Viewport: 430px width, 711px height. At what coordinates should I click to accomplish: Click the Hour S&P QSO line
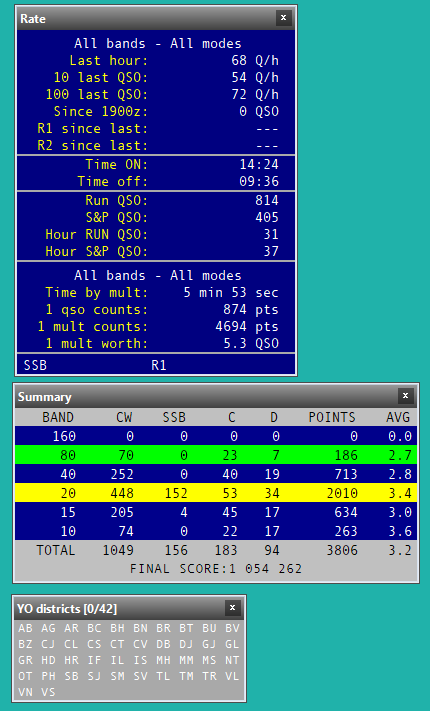pos(156,251)
